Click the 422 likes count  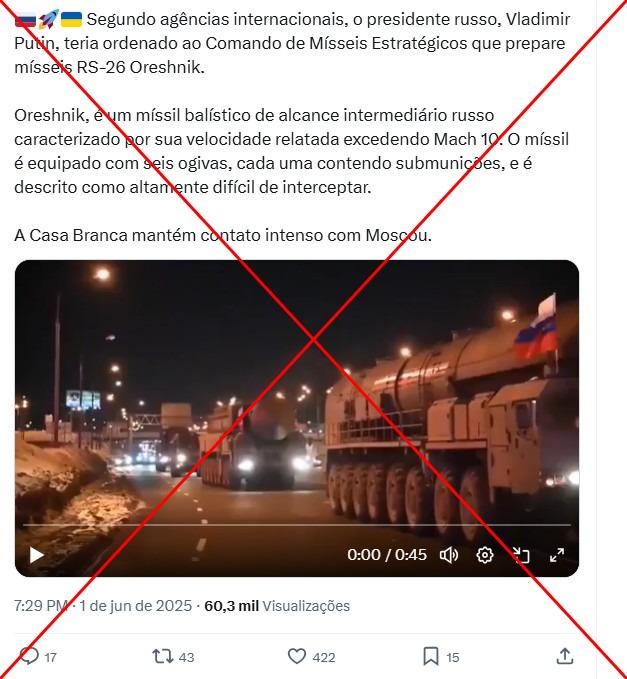(x=324, y=657)
